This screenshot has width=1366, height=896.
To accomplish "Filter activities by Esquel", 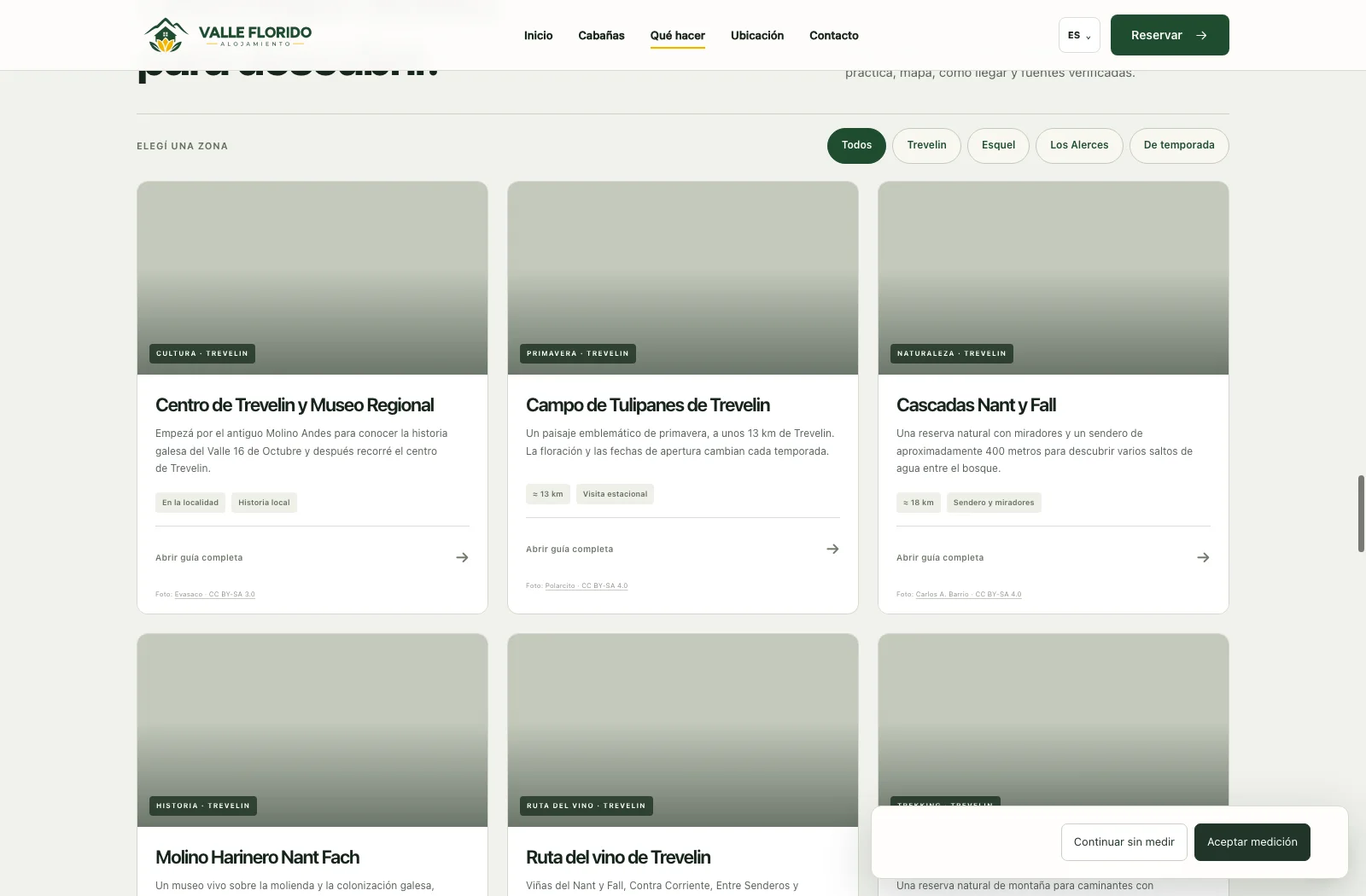I will click(x=998, y=145).
